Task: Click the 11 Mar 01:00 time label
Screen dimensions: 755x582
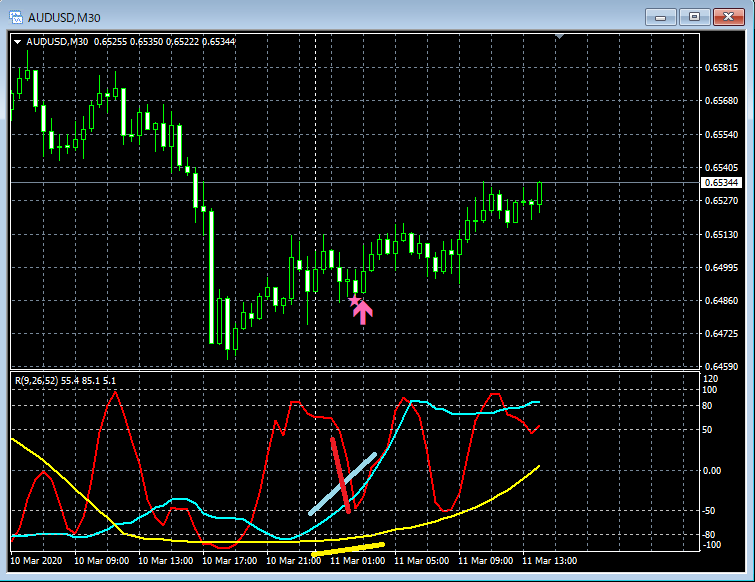Action: point(358,561)
